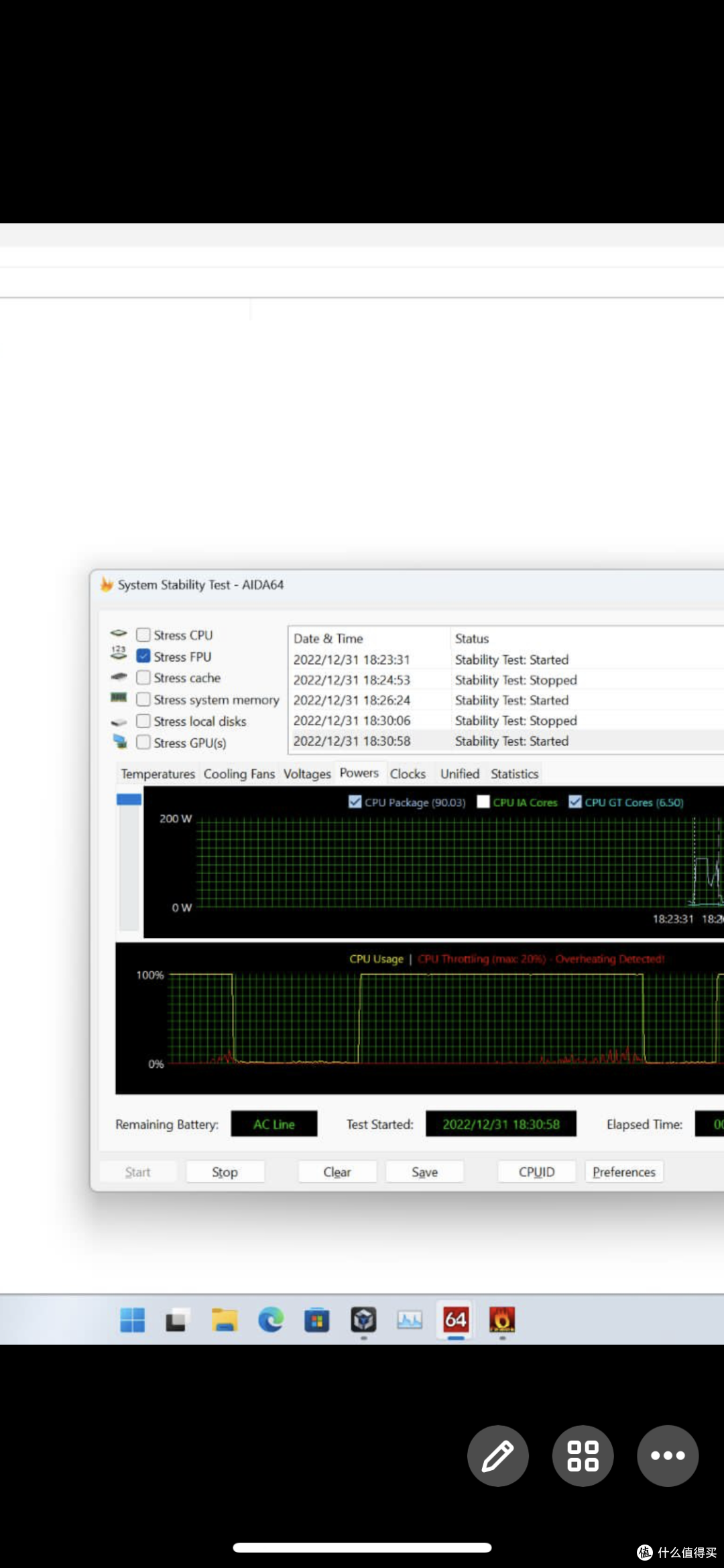
Task: Open Microsoft Store from taskbar
Action: (316, 1320)
